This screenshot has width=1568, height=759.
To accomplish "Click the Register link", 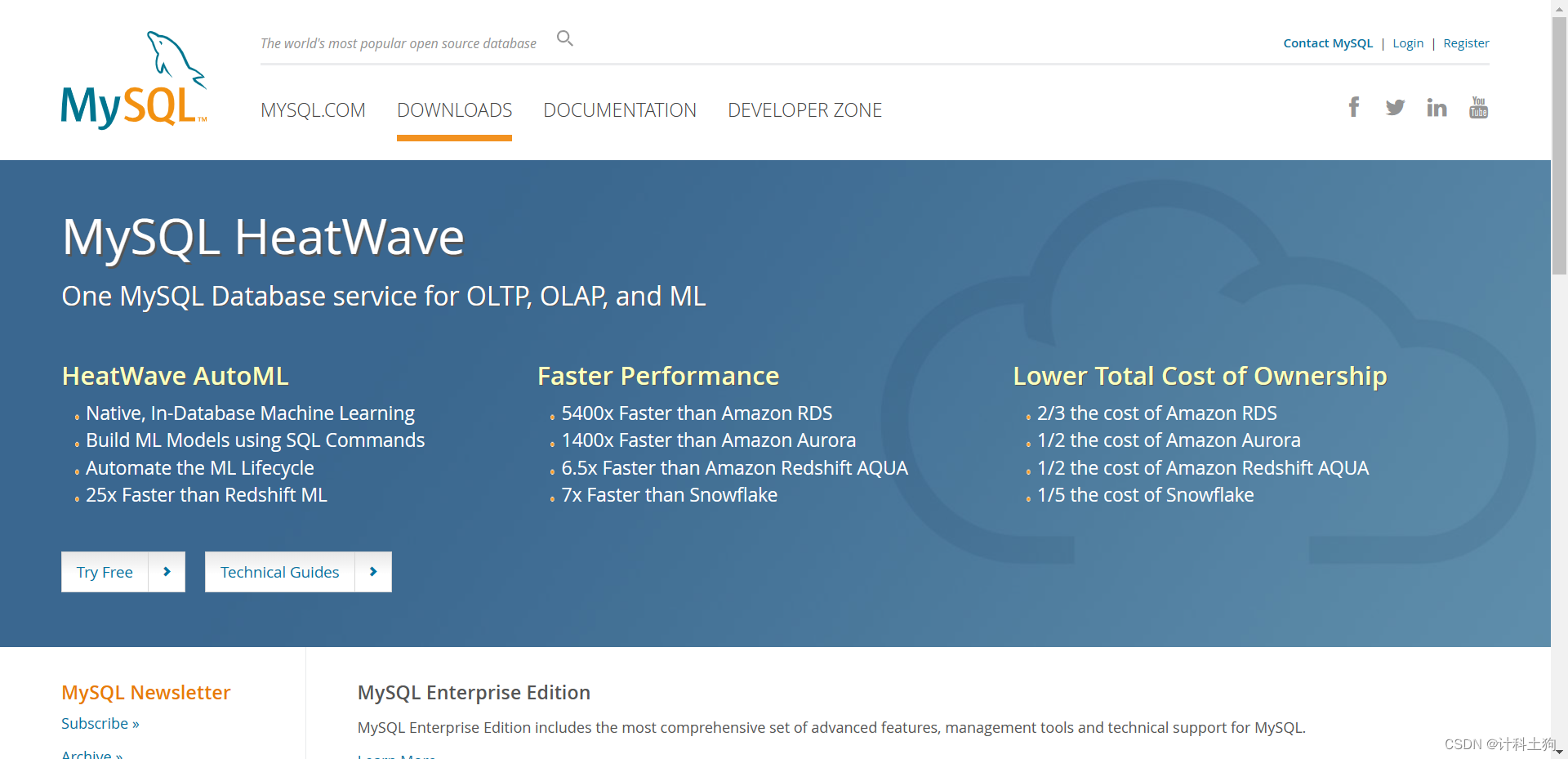I will pos(1466,43).
